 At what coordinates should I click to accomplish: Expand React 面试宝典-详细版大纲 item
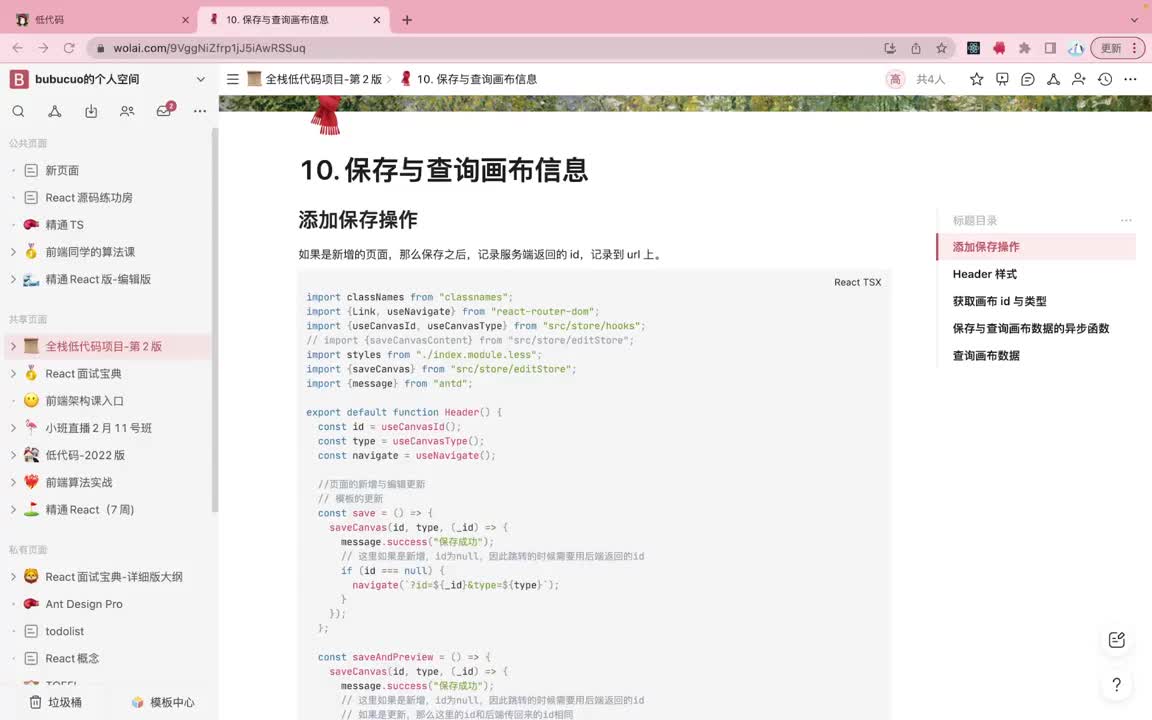coord(13,577)
